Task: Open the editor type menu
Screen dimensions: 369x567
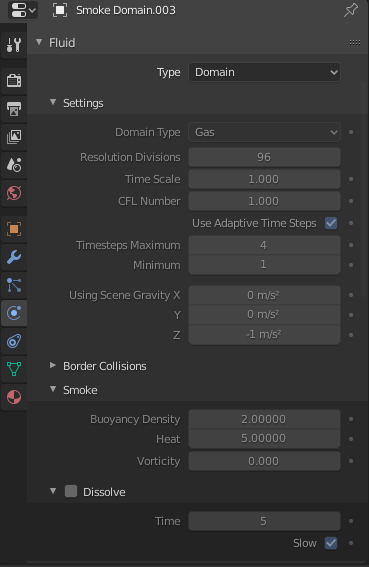Action: (x=23, y=10)
